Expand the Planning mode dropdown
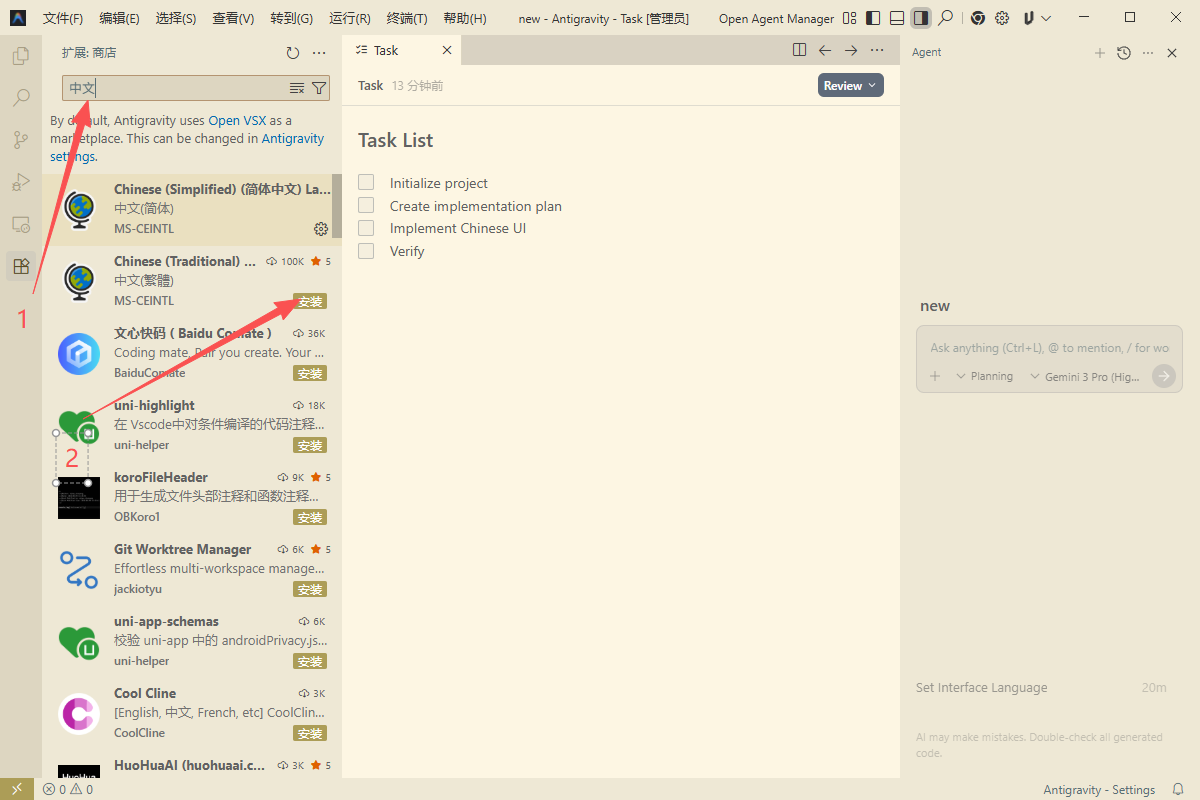 [984, 376]
